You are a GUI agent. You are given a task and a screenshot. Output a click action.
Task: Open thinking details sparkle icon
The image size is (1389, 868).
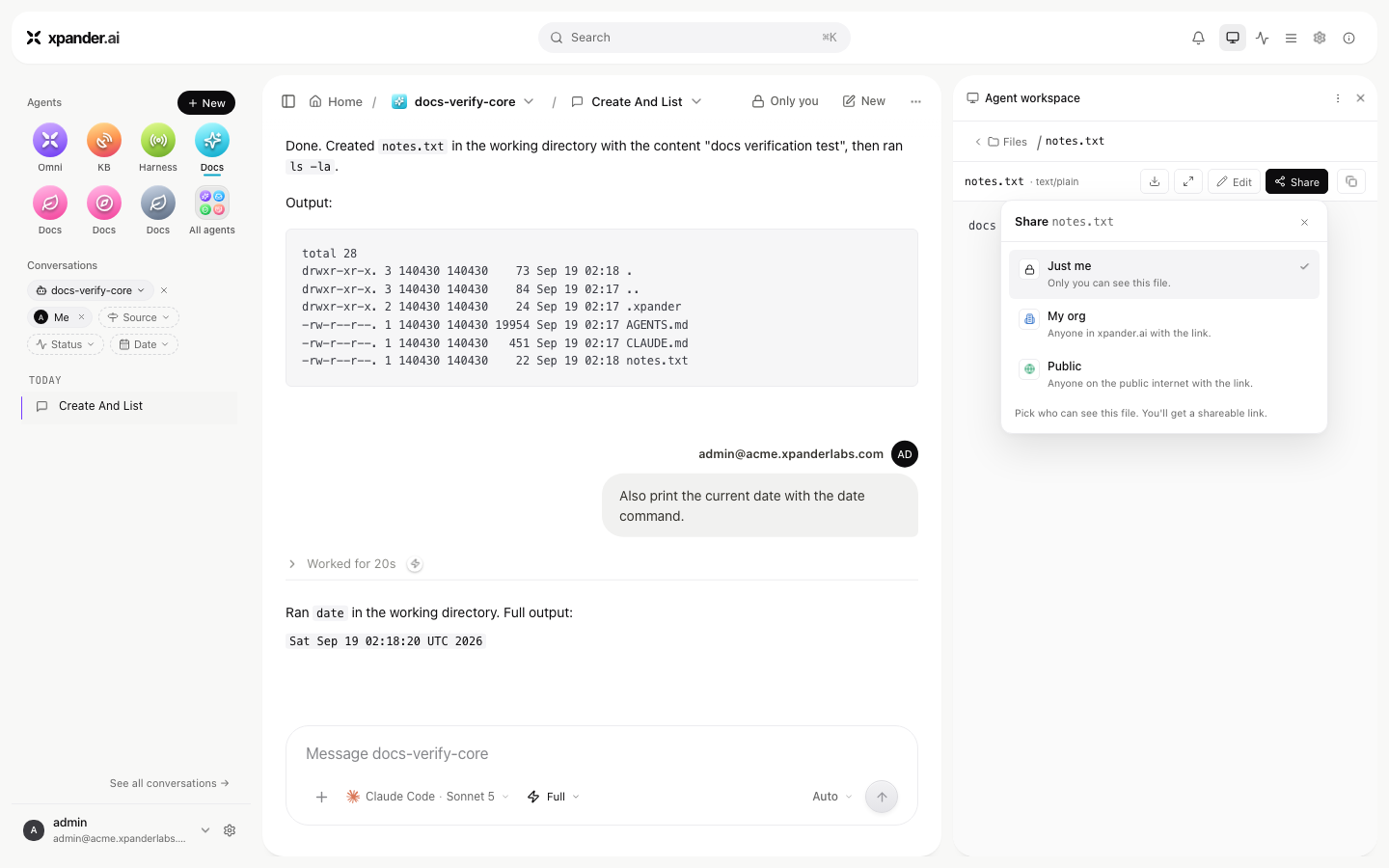(x=415, y=564)
